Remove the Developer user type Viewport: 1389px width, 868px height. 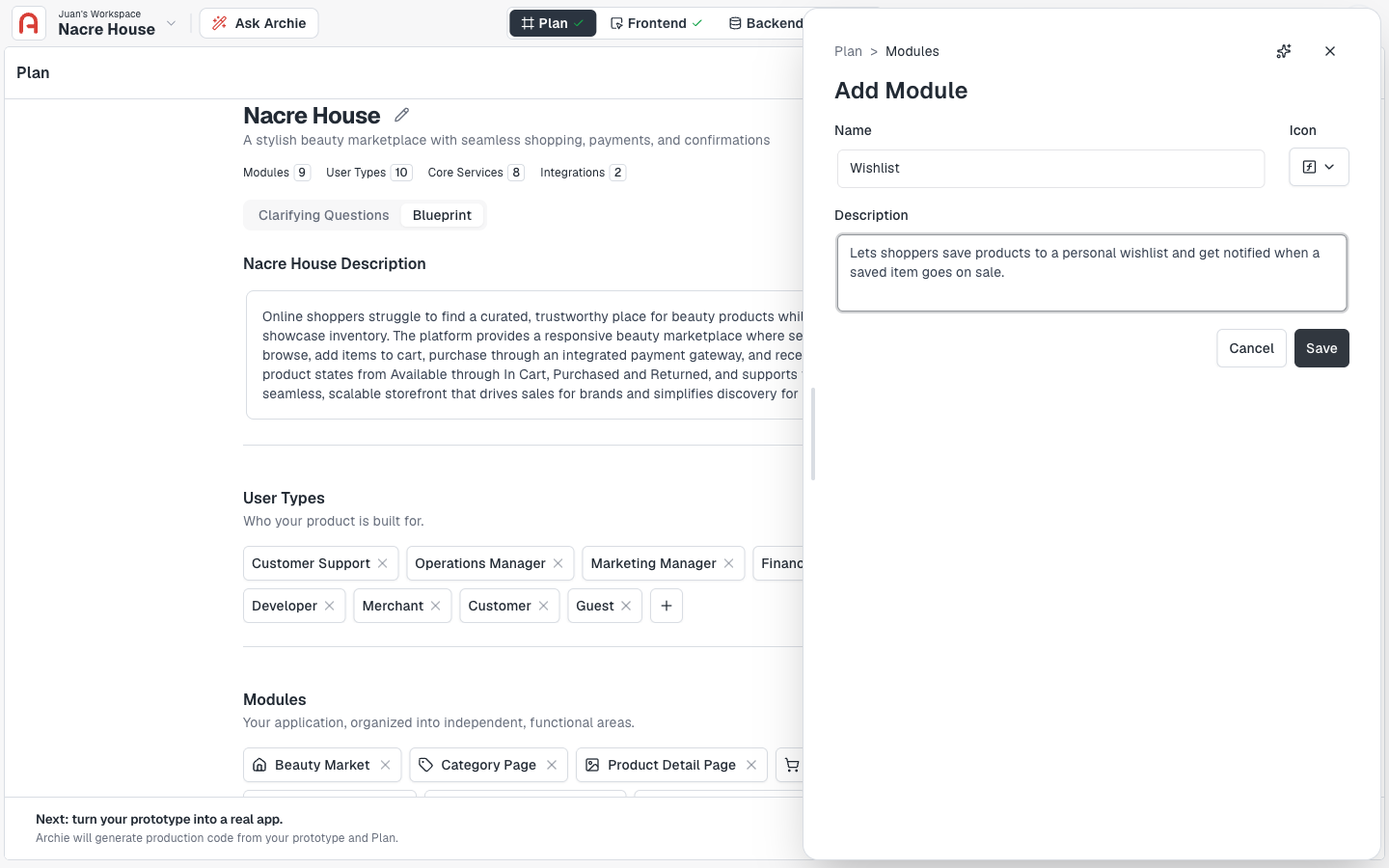click(330, 606)
